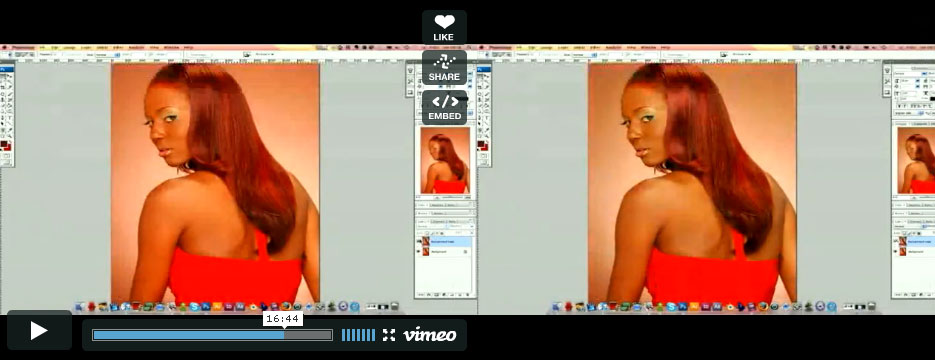The image size is (935, 360).
Task: Like this video with the heart button
Action: [444, 27]
